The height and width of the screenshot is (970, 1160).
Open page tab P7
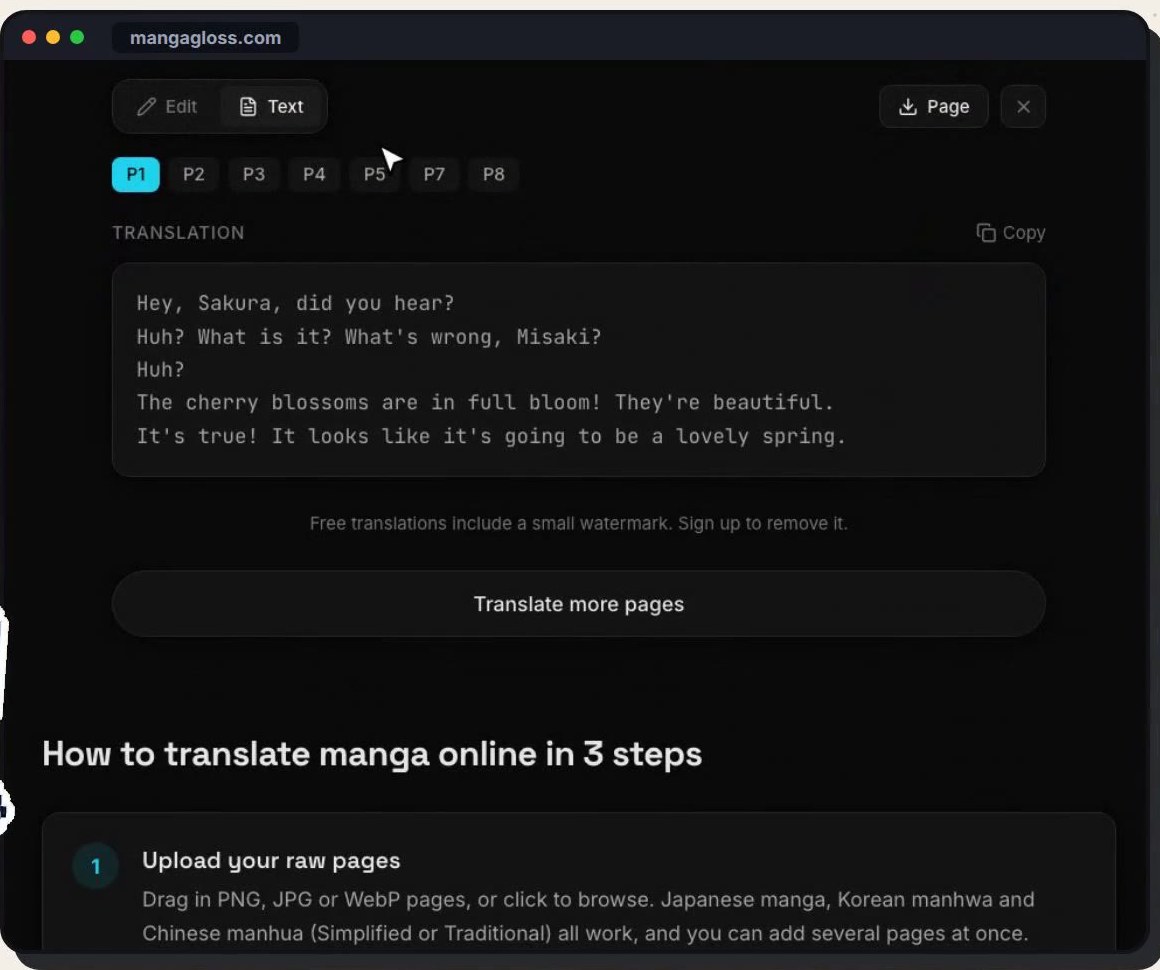point(434,175)
